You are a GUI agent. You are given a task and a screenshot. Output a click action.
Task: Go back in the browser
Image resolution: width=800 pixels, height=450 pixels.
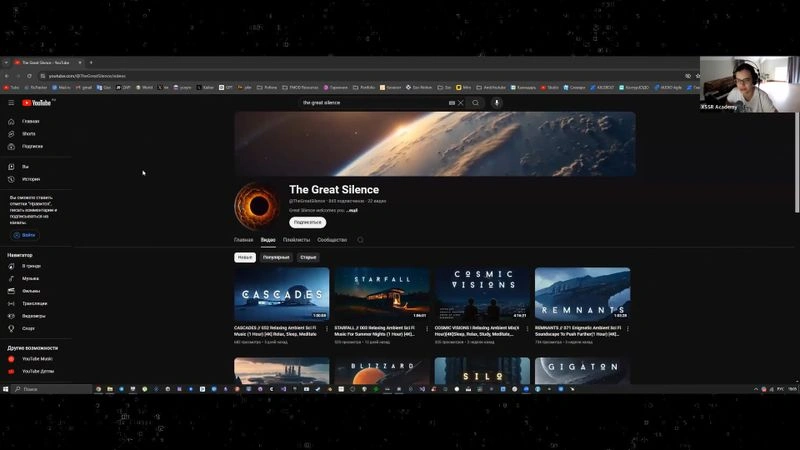tap(7, 76)
